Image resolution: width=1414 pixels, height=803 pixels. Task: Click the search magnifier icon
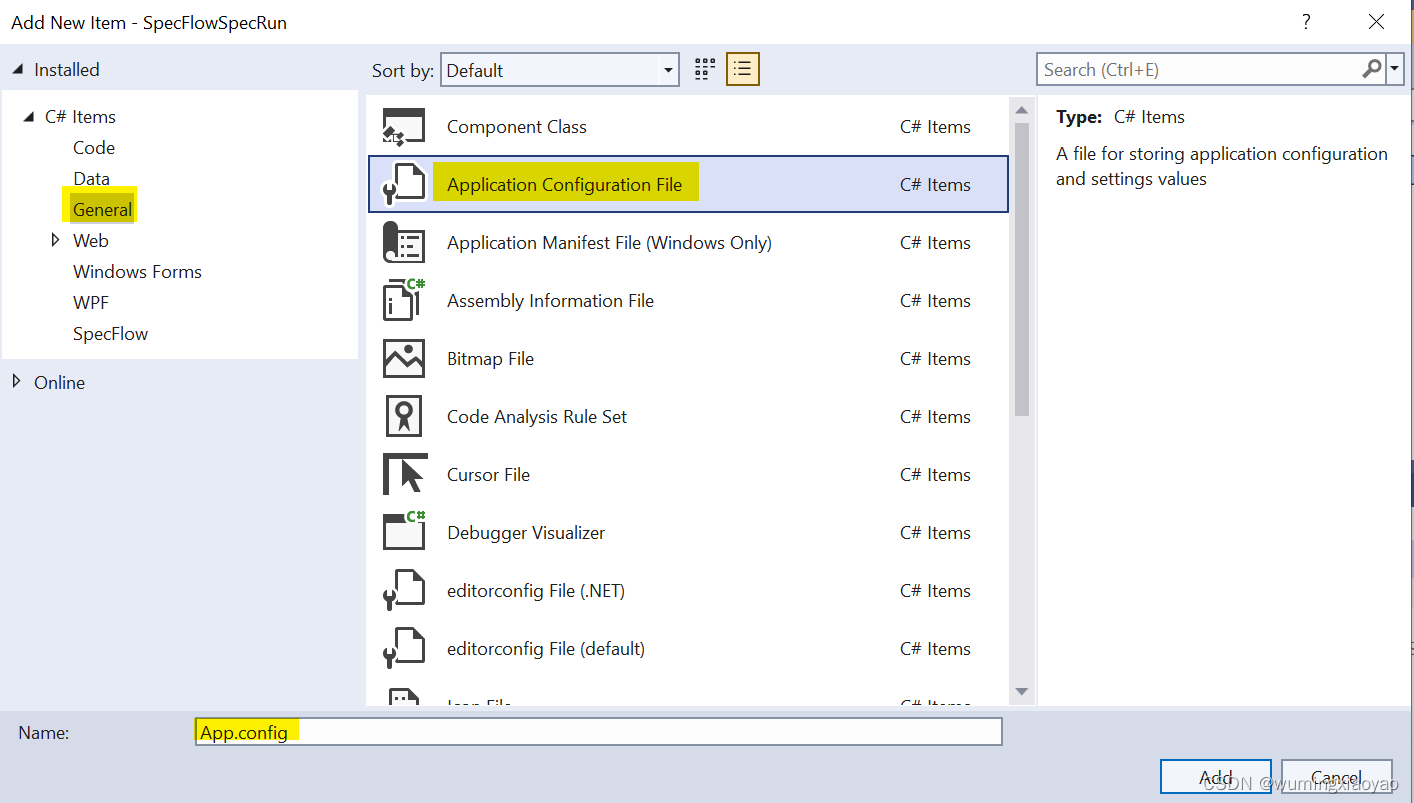click(x=1371, y=69)
